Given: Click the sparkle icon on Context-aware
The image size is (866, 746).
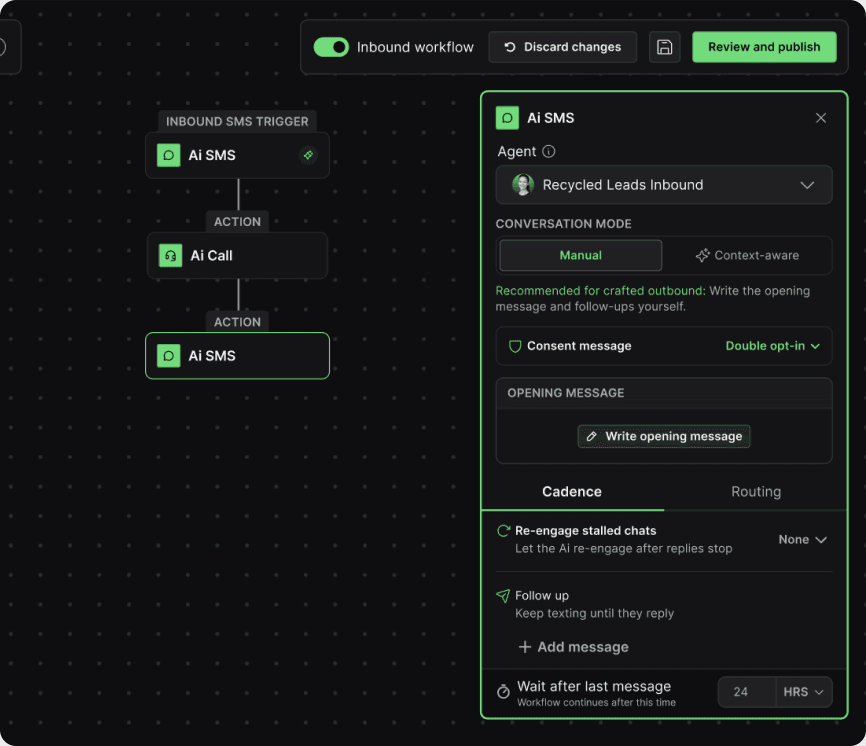Looking at the screenshot, I should (x=702, y=255).
